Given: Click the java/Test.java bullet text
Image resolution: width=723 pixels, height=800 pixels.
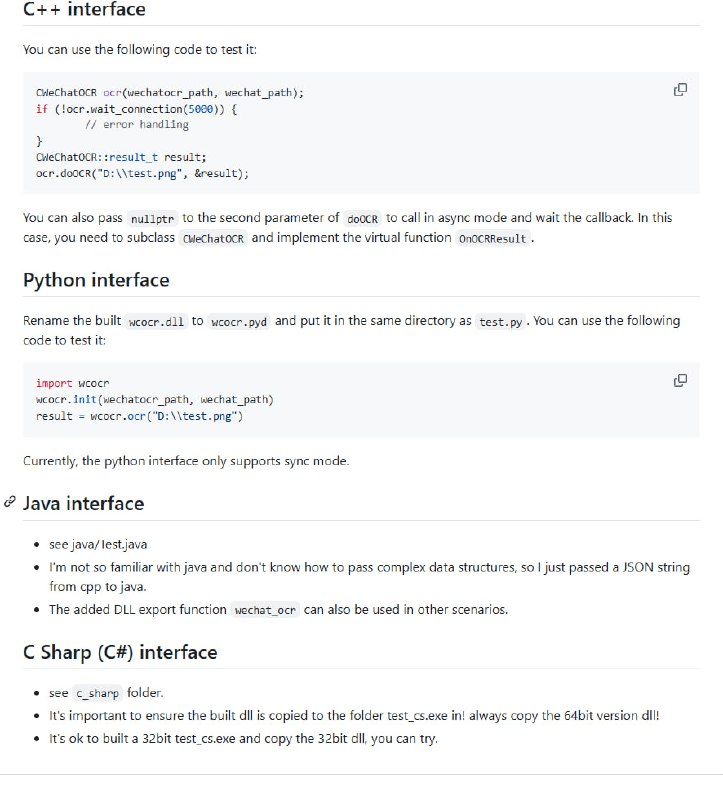Looking at the screenshot, I should pos(98,544).
